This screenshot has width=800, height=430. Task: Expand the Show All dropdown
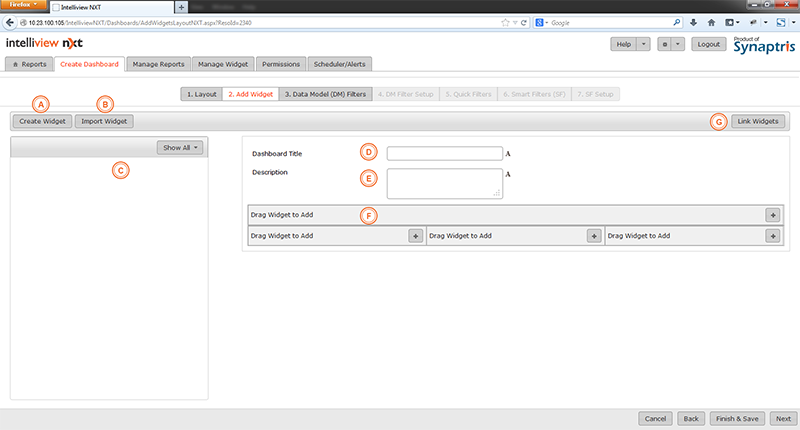(180, 147)
